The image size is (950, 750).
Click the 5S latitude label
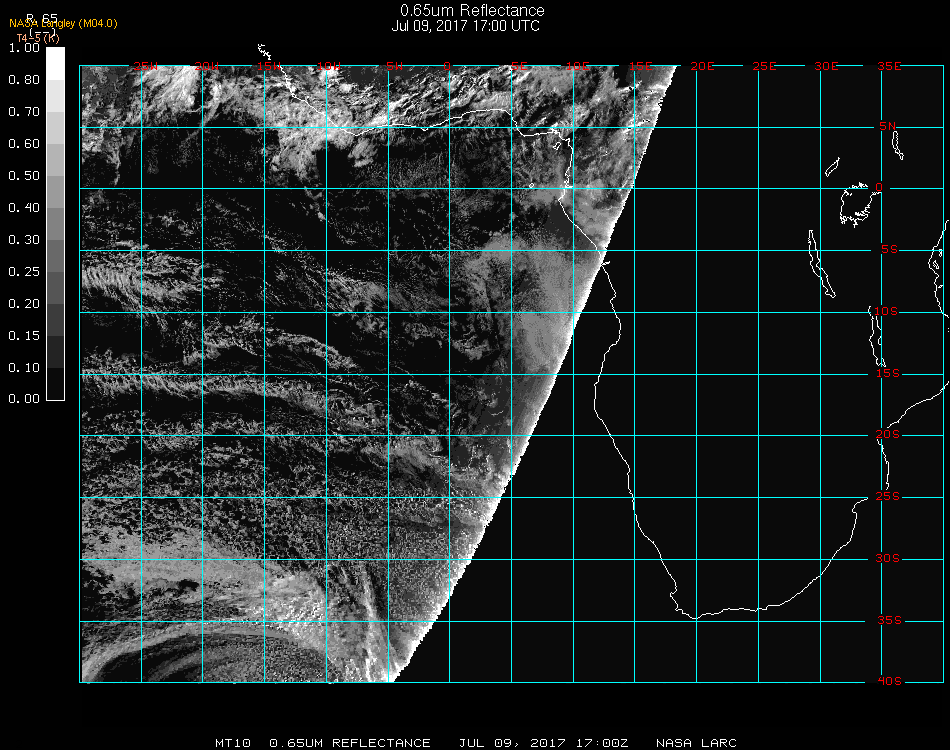889,250
